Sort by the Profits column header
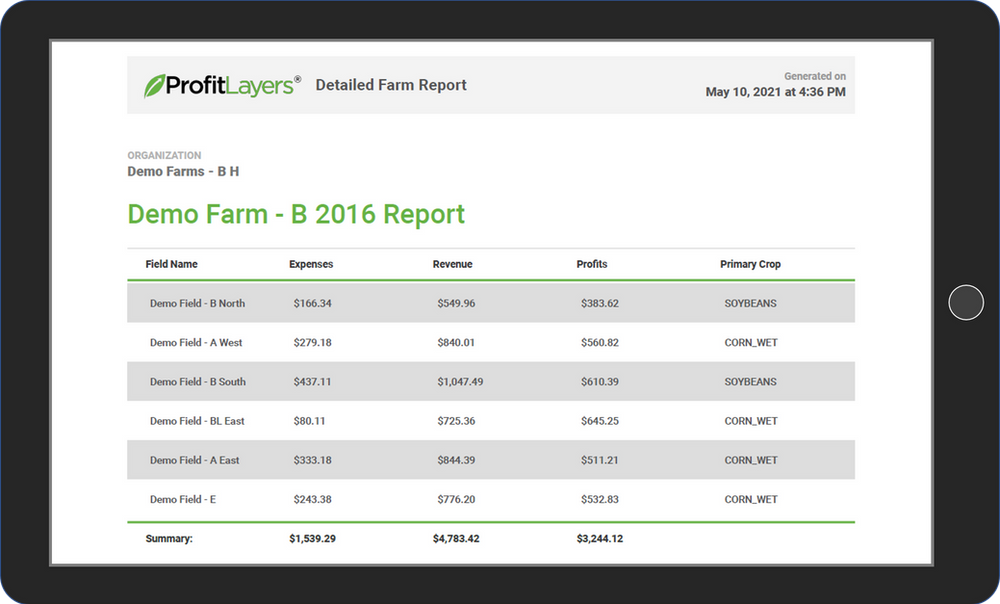 (592, 264)
